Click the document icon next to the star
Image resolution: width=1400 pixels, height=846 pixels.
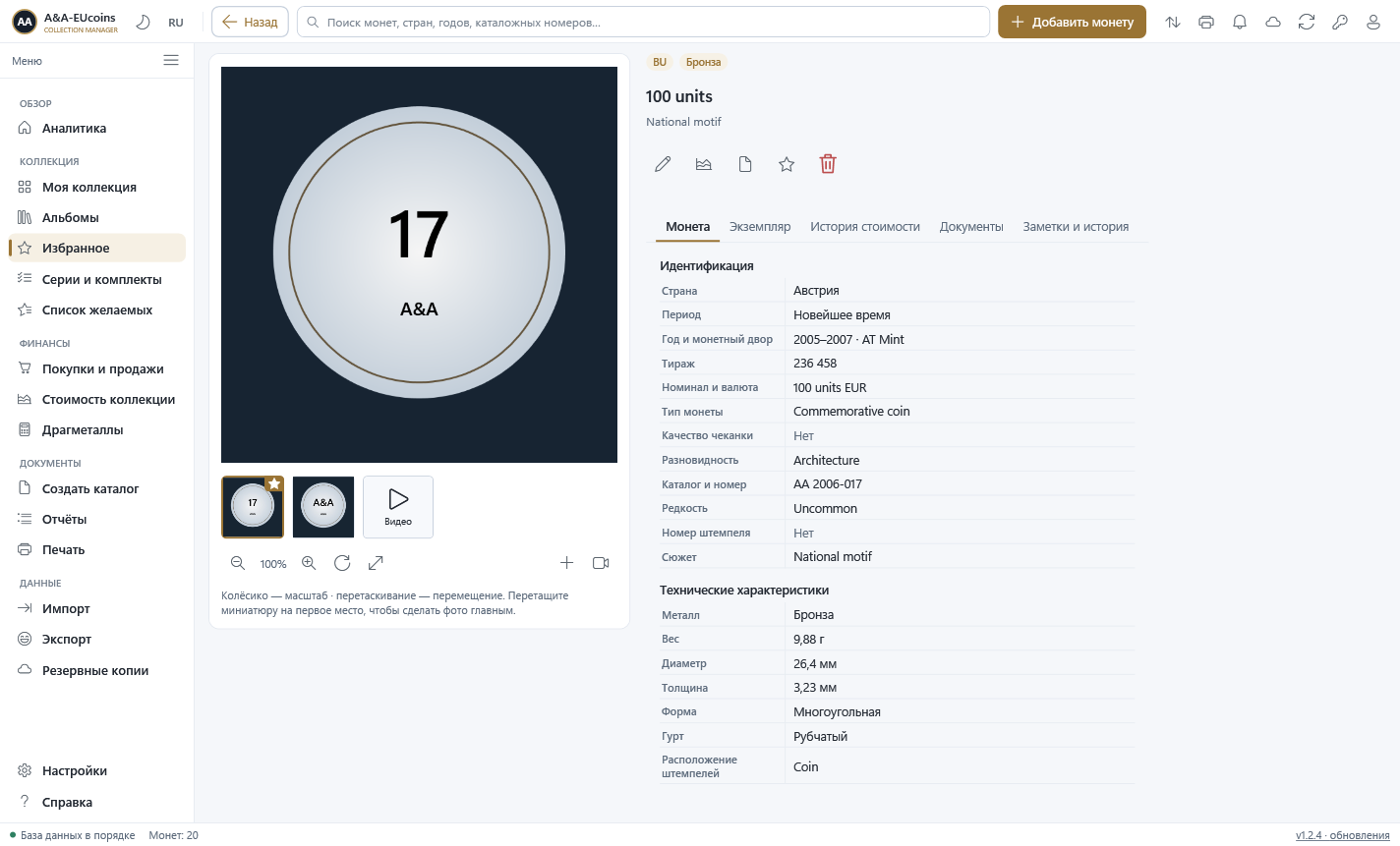(745, 164)
